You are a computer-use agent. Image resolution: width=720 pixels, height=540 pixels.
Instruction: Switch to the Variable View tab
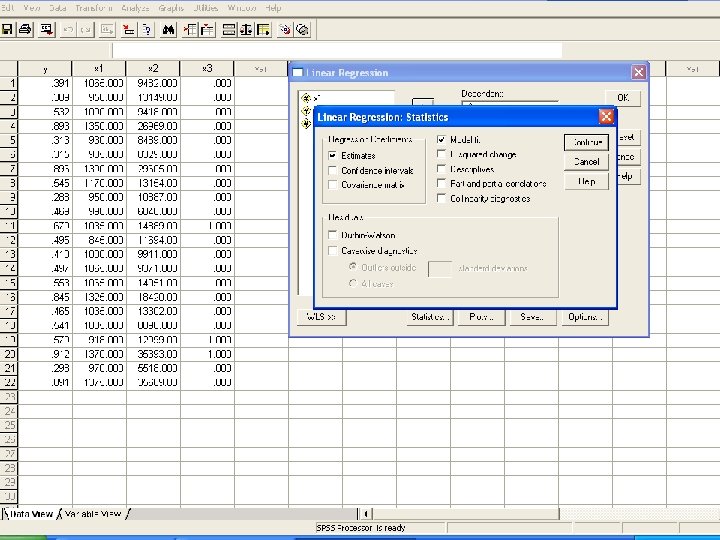pyautogui.click(x=93, y=514)
